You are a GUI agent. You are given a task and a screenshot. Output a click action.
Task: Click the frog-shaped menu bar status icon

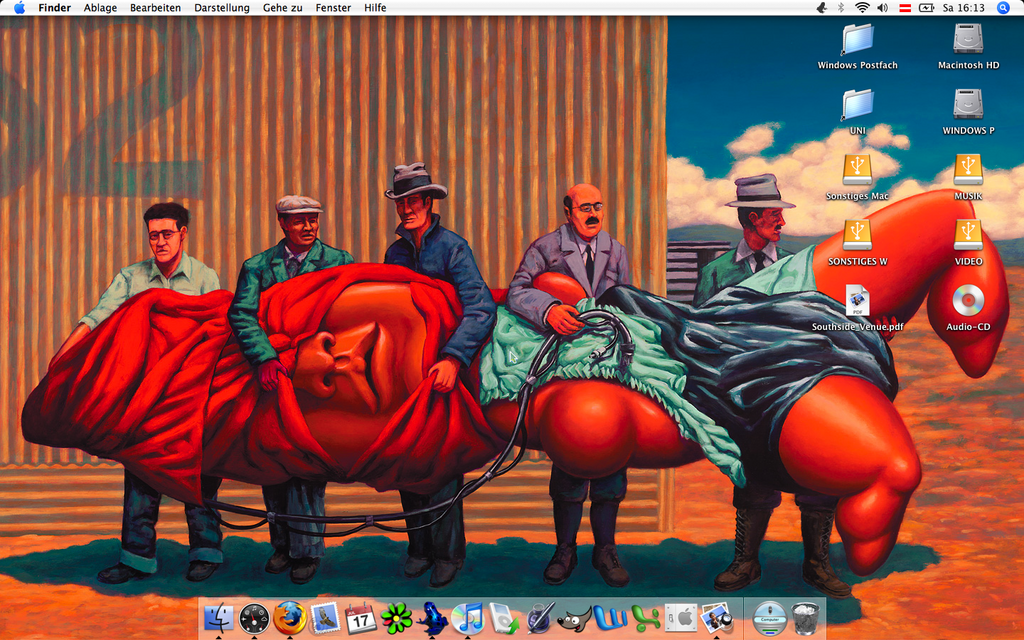tap(822, 8)
